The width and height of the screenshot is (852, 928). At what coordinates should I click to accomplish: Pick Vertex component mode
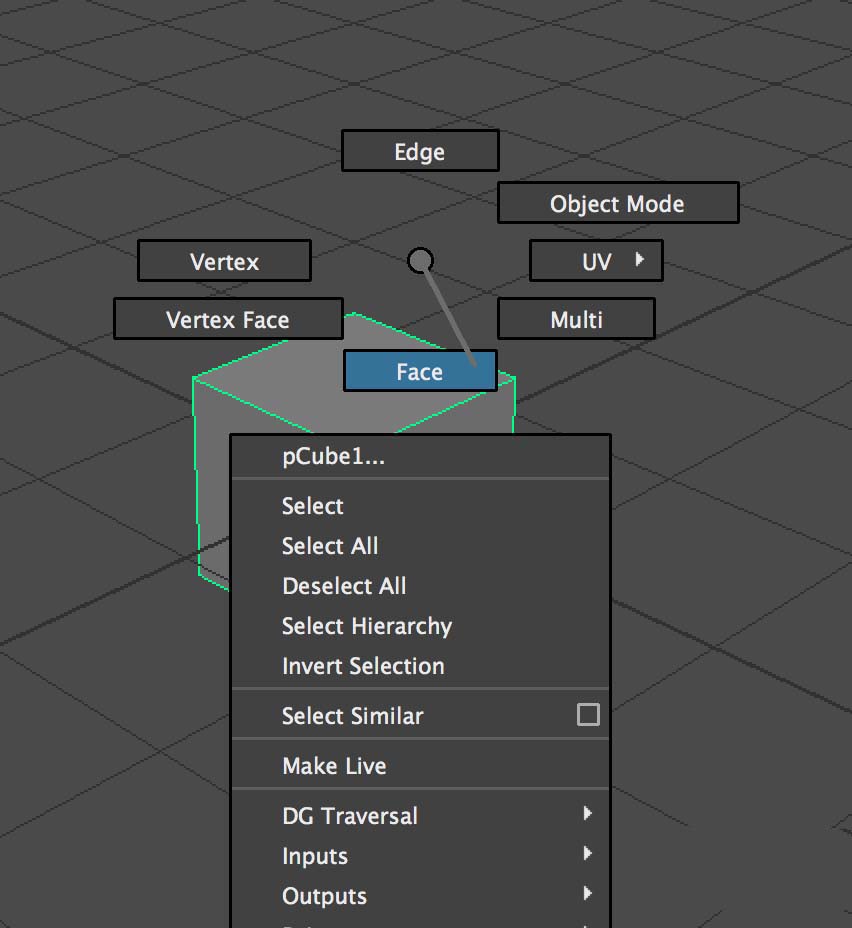tap(224, 261)
